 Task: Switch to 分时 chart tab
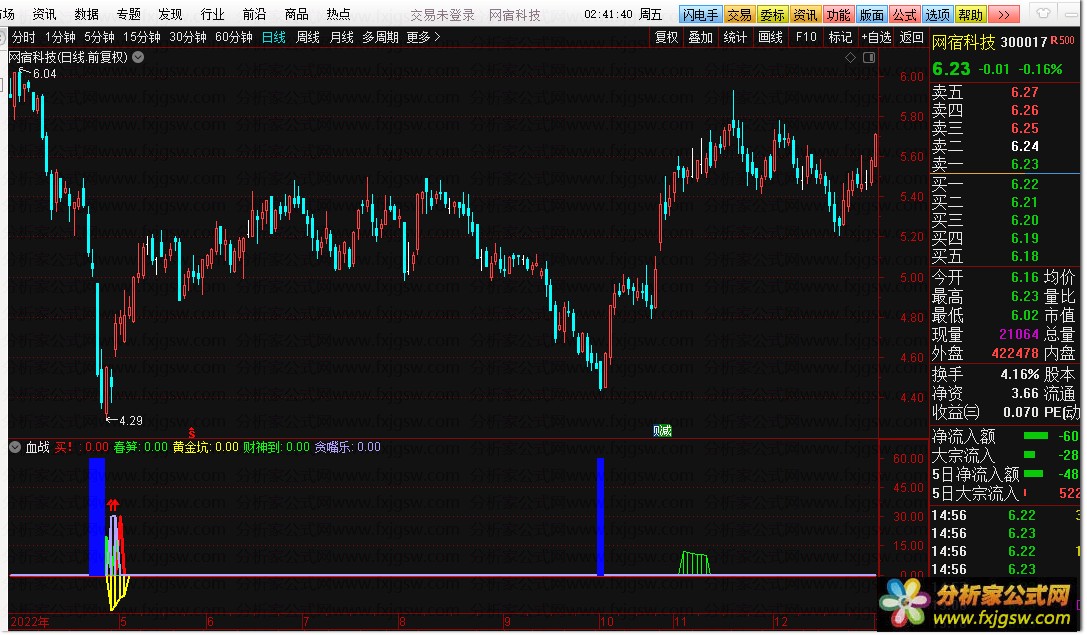click(23, 37)
